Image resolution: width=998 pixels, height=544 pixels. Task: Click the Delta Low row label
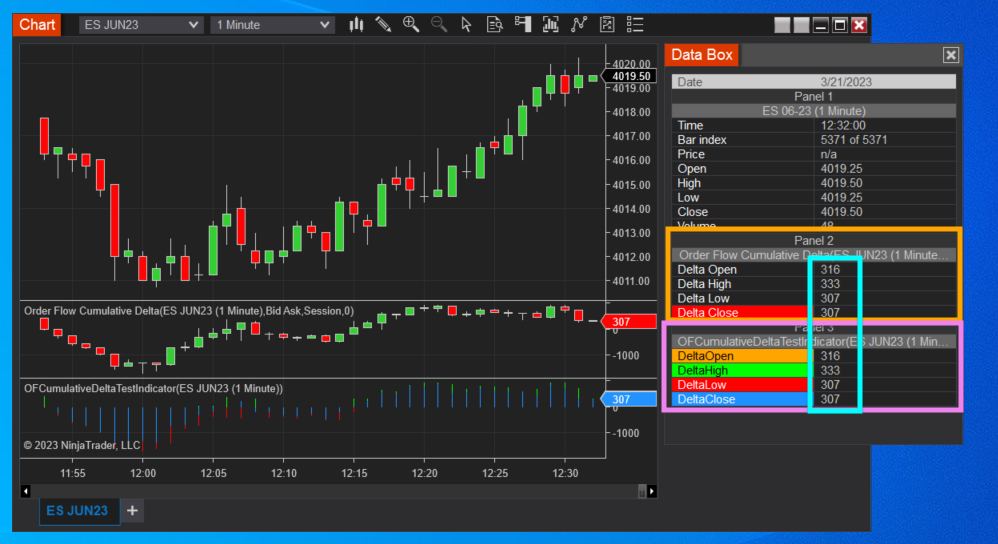[703, 298]
